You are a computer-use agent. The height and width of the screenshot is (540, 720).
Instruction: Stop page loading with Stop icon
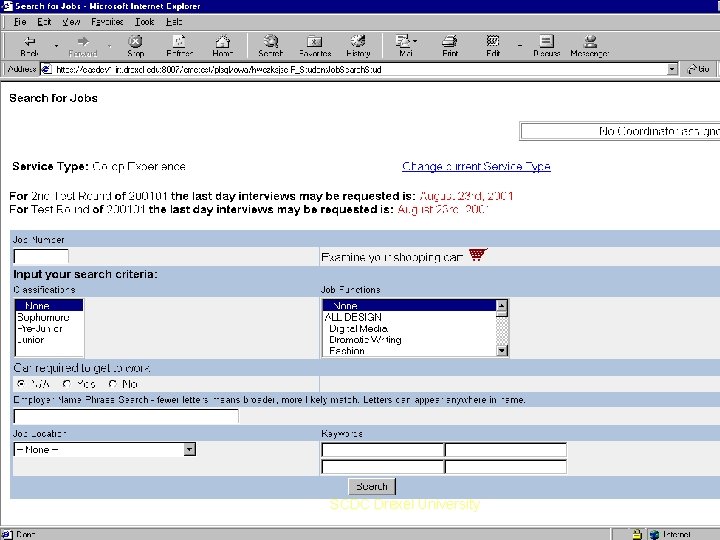pyautogui.click(x=135, y=46)
